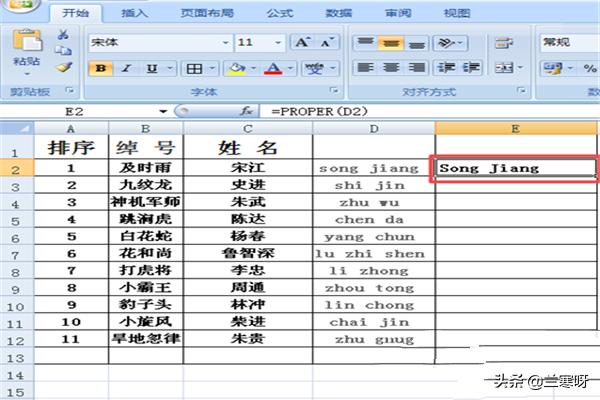Click the Paste clipboard icon
The width and height of the screenshot is (600, 400).
pos(27,41)
